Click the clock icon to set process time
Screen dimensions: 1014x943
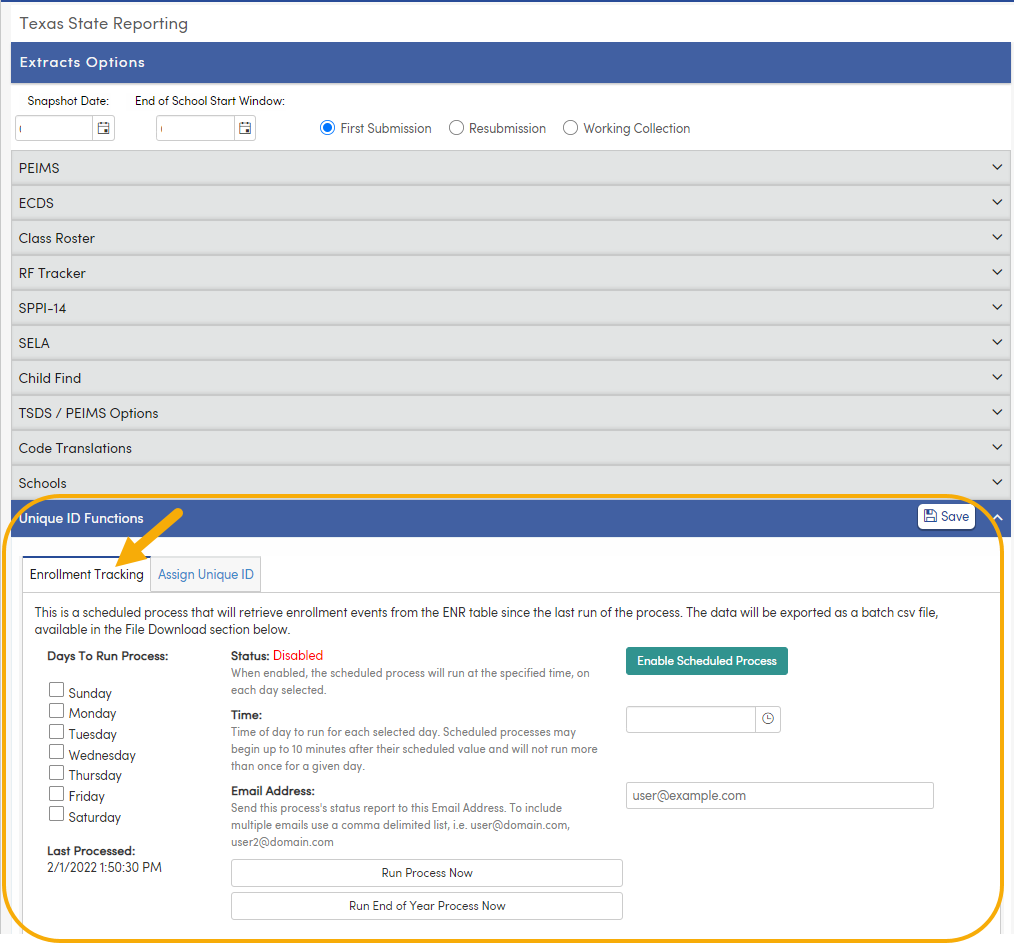pyautogui.click(x=768, y=718)
